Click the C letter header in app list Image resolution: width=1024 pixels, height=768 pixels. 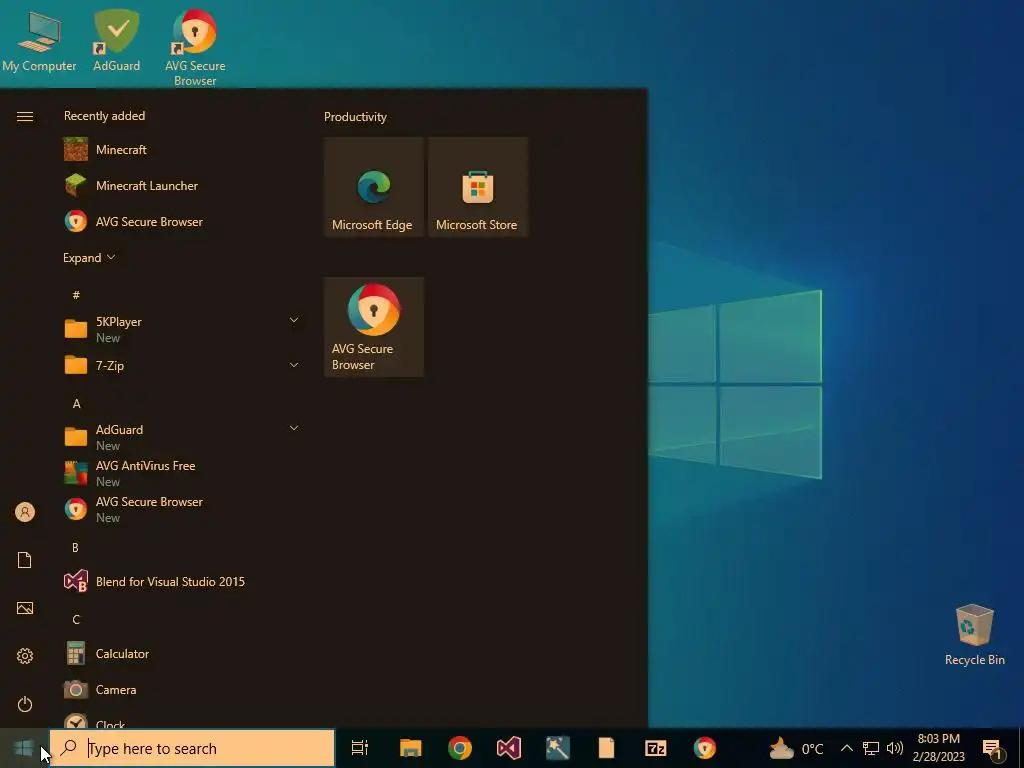pos(76,619)
